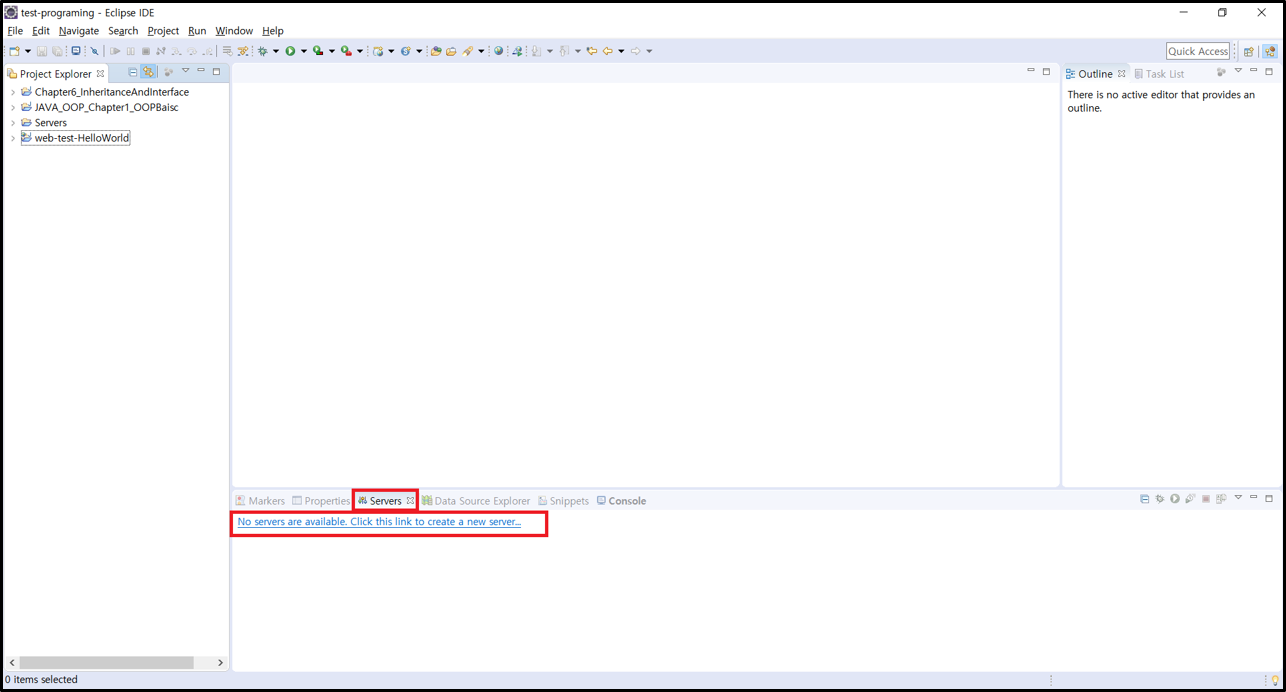
Task: Close the Servers tab
Action: point(410,501)
